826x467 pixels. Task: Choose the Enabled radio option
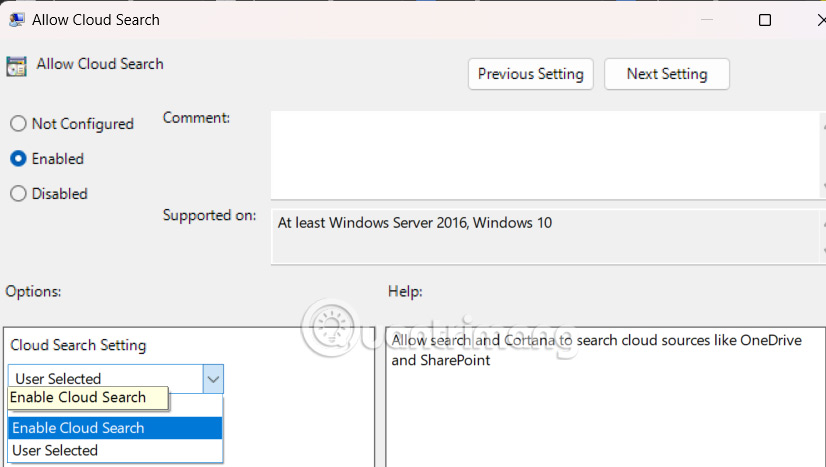coord(18,159)
